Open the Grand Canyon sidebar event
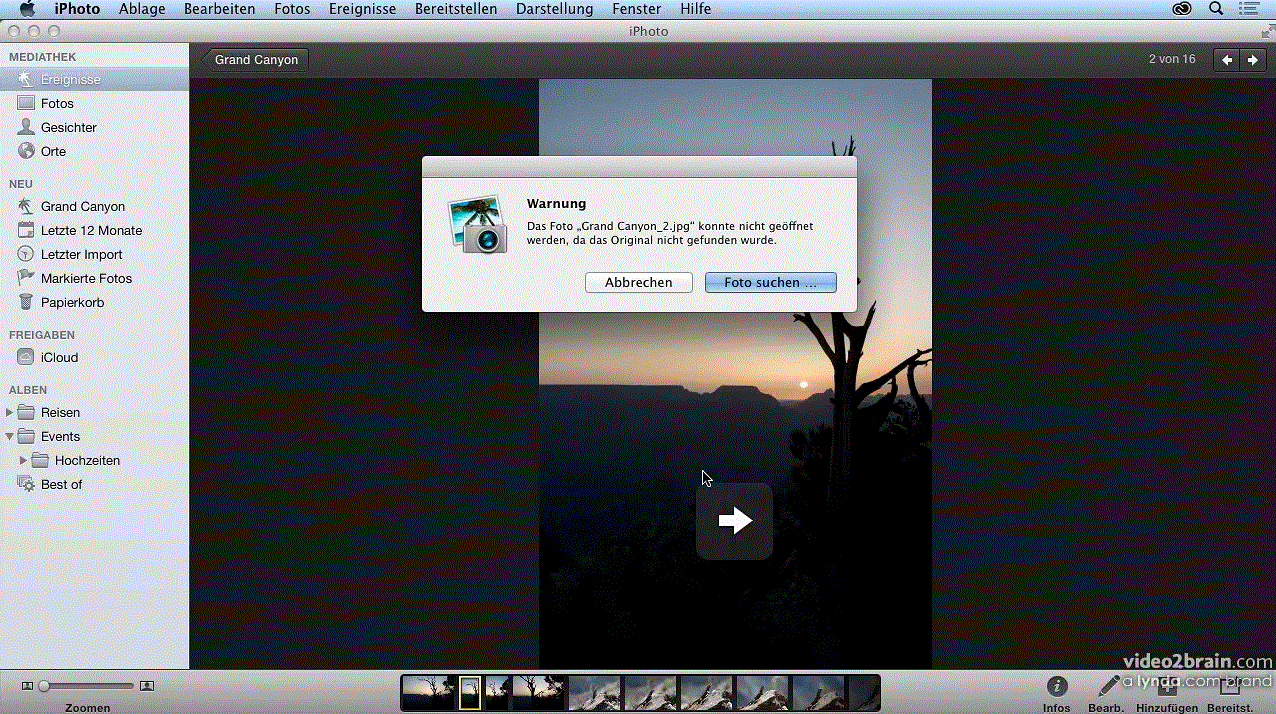Screen dimensions: 1276x714 (x=94, y=206)
